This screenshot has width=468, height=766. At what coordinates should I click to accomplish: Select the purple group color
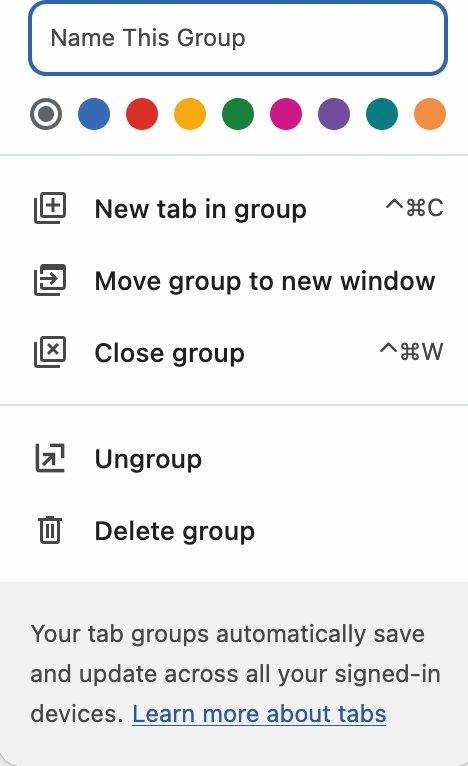coord(334,114)
